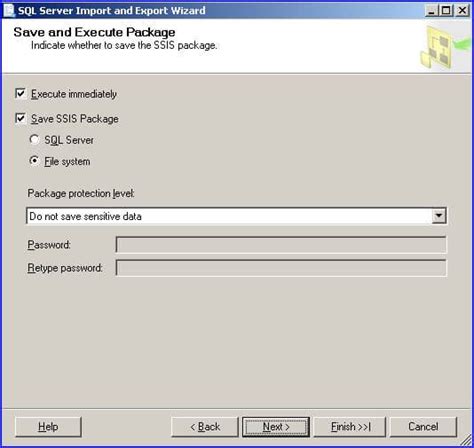Click the resize grip in window corner
Image resolution: width=474 pixels, height=448 pixels.
466,440
